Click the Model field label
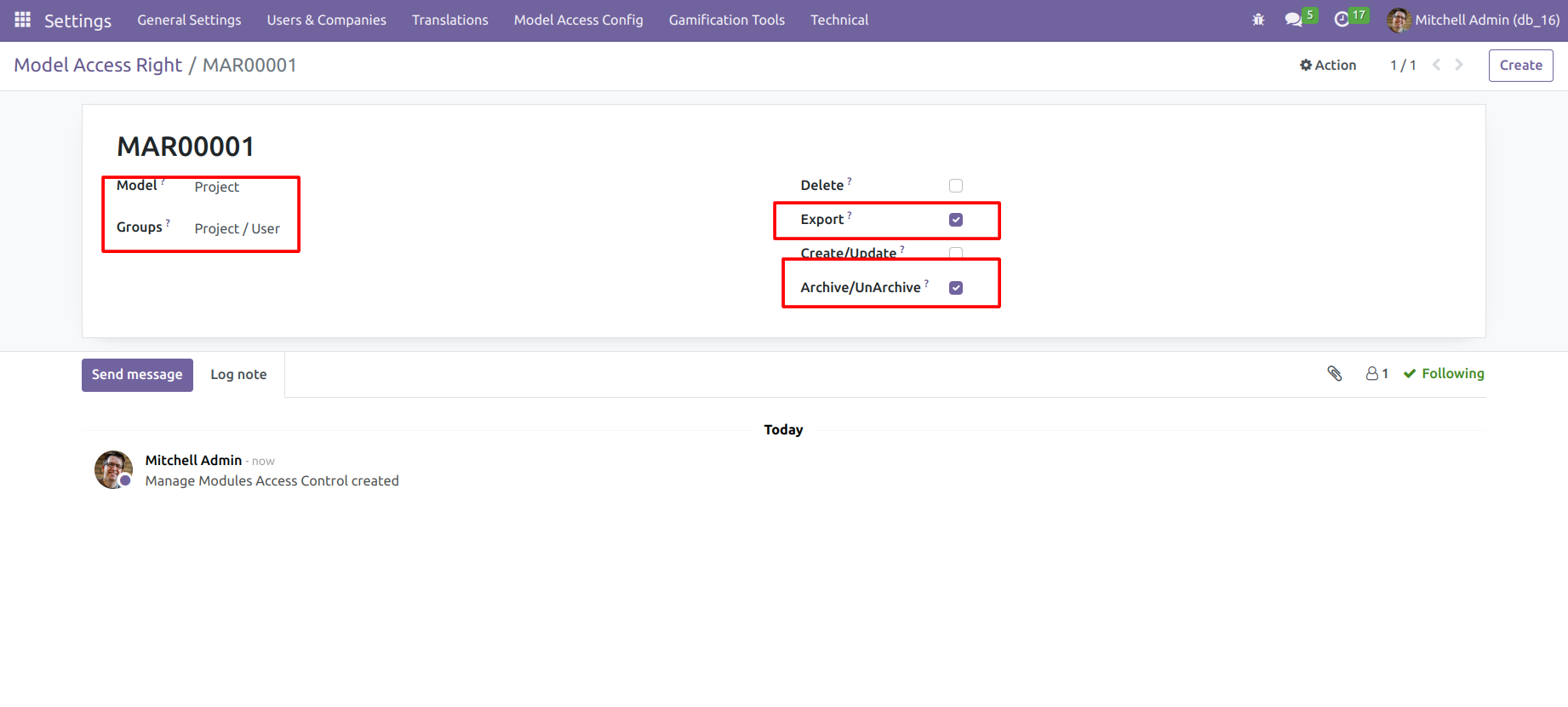 [137, 185]
